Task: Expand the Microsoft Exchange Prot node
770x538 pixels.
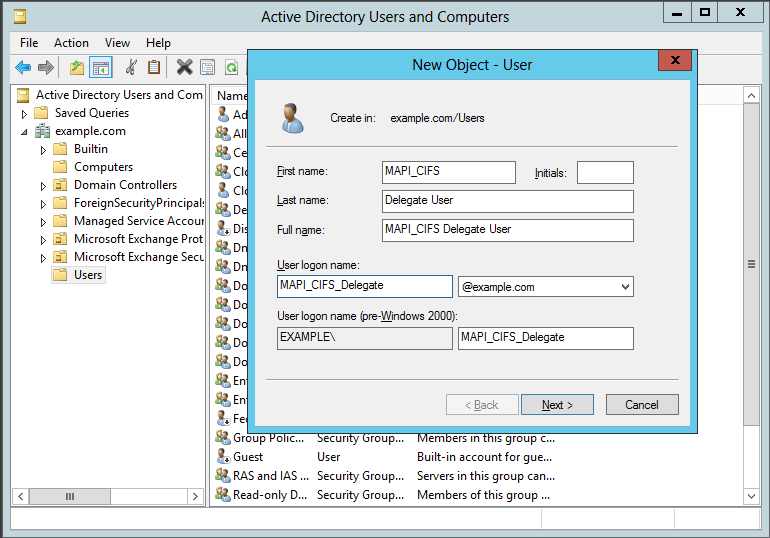Action: point(43,240)
